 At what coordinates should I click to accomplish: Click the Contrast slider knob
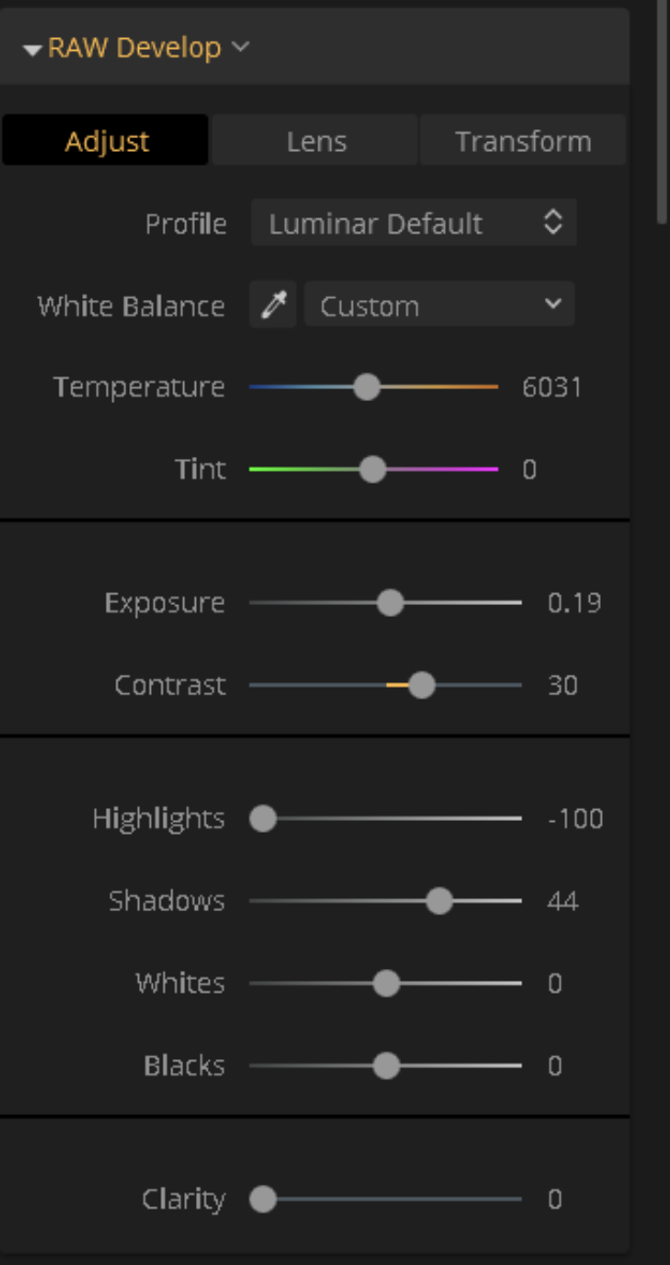(x=422, y=685)
